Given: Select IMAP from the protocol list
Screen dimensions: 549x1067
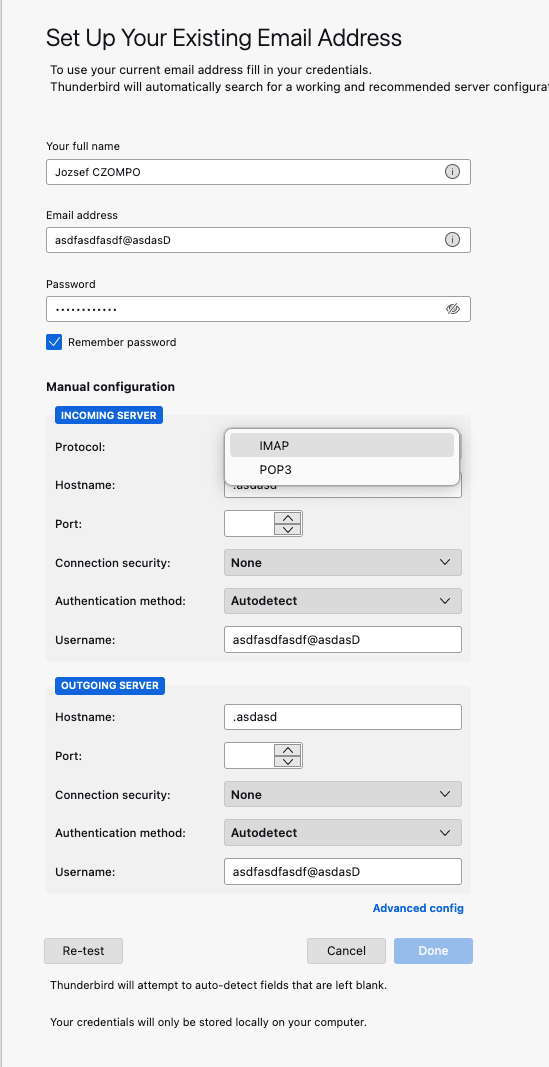Looking at the screenshot, I should point(342,445).
